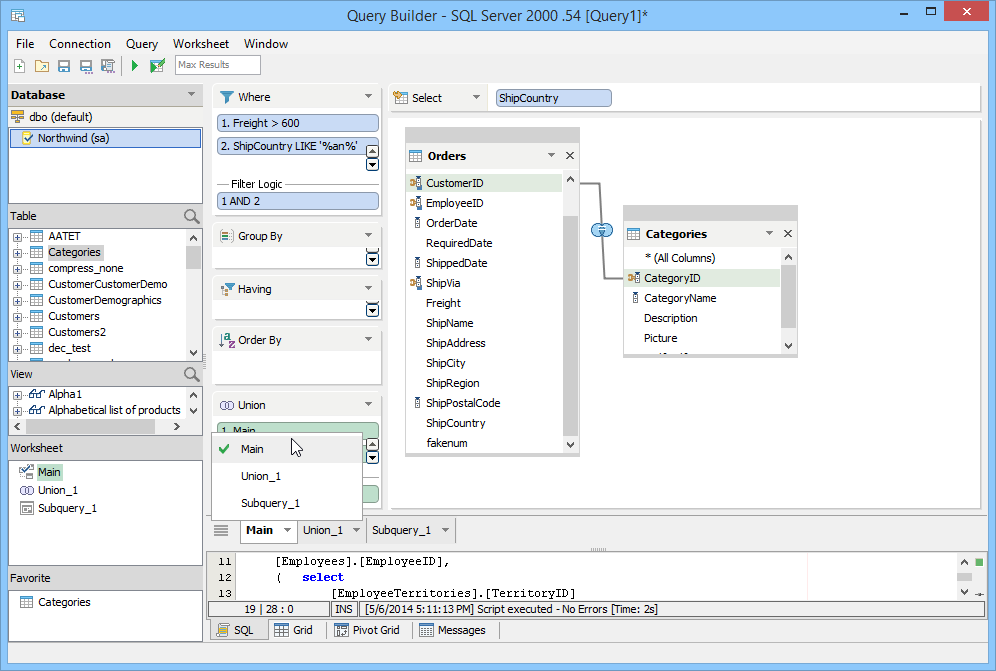Switch to the Messages tab
The width and height of the screenshot is (996, 671).
pyautogui.click(x=453, y=630)
